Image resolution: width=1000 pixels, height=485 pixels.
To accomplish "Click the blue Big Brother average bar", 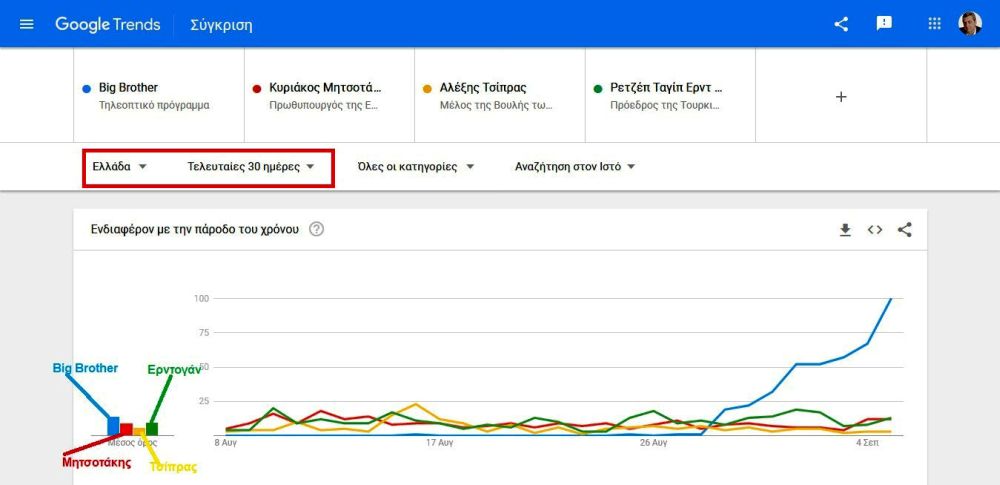I will click(x=114, y=426).
